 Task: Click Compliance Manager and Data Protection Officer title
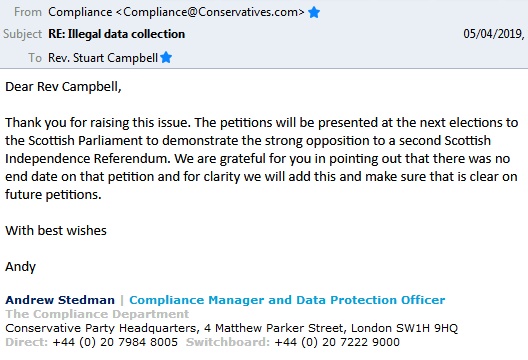coord(287,300)
